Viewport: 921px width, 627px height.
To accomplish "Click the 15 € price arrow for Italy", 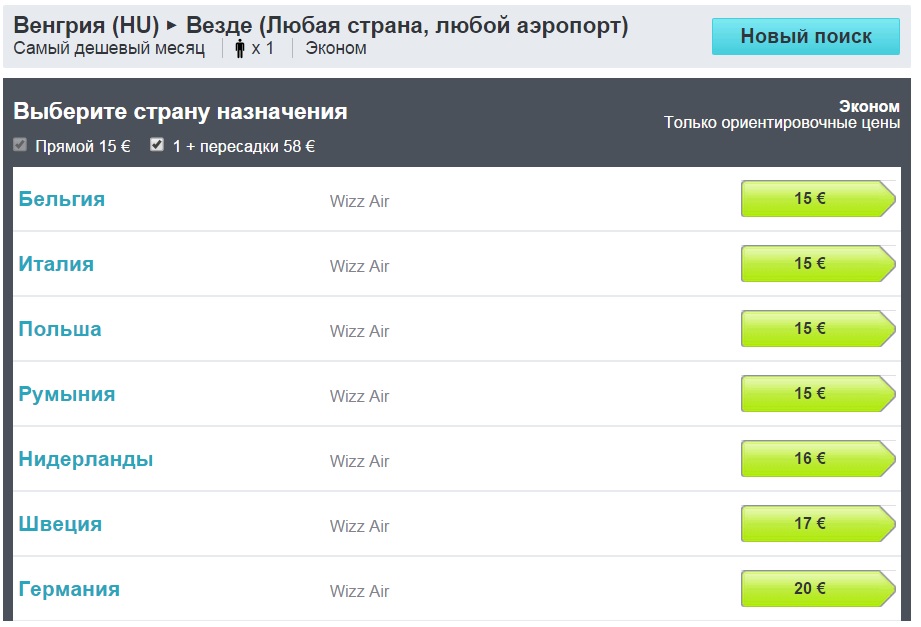I will pyautogui.click(x=816, y=264).
